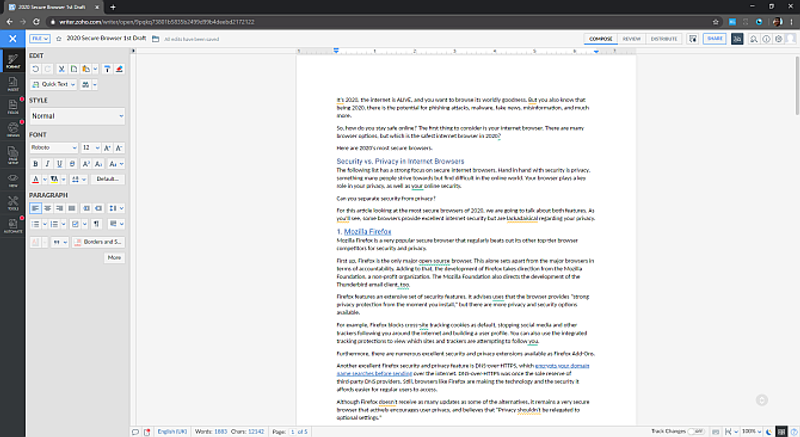Toggle Strikethrough formatting
Viewport: 800px width, 437px height.
coord(72,164)
